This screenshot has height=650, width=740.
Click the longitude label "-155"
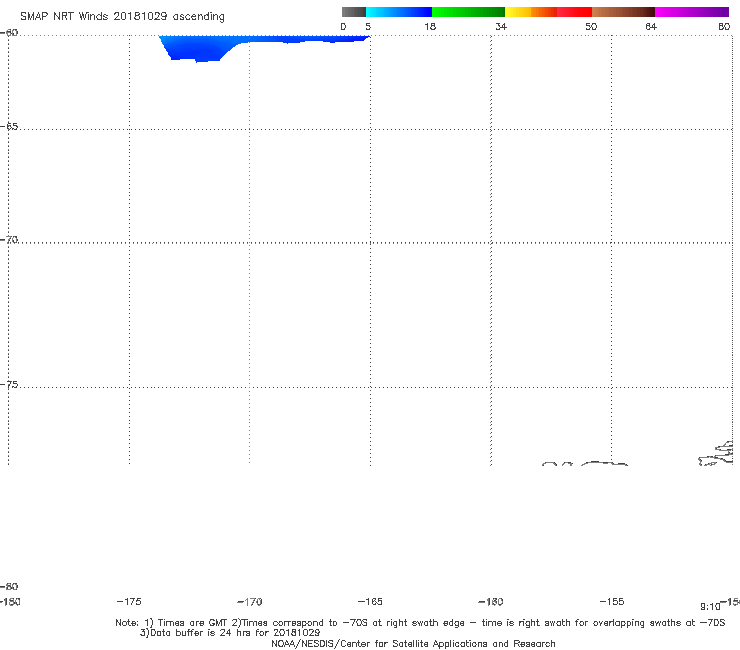(612, 602)
